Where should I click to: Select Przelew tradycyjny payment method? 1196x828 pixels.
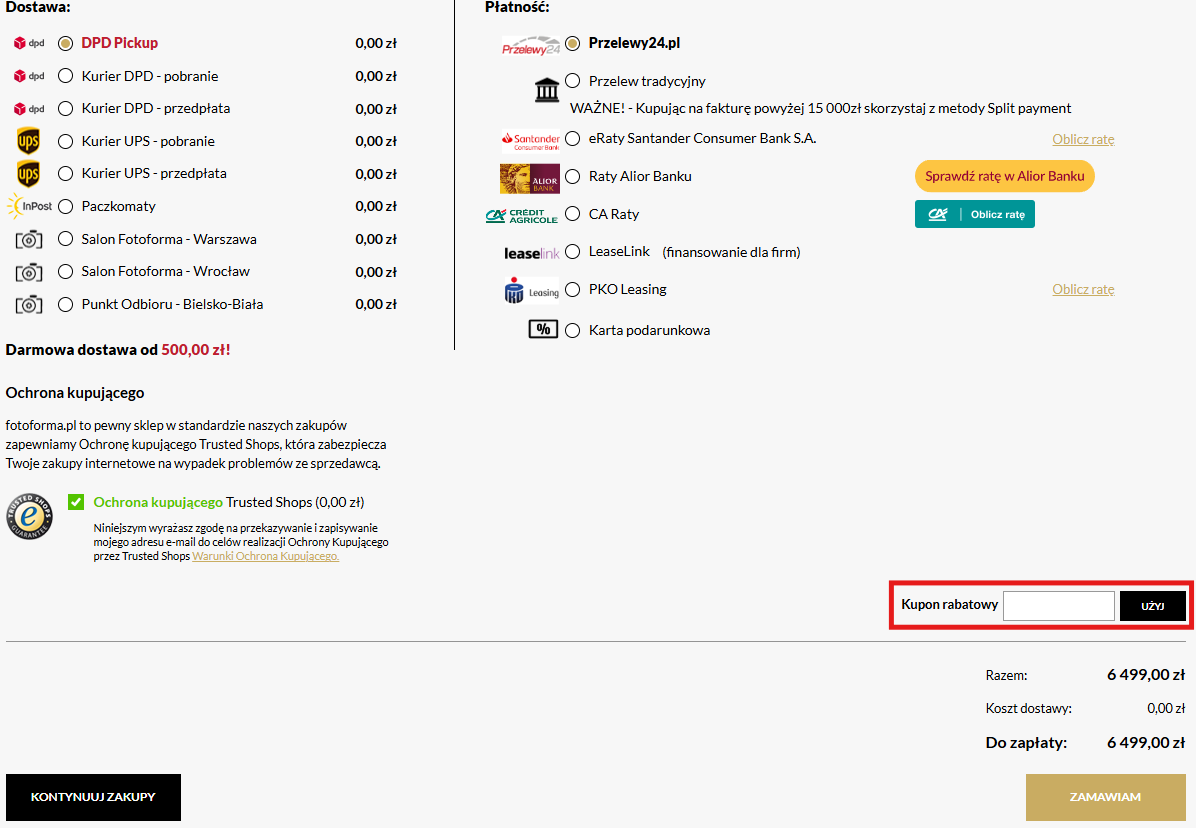tap(573, 81)
